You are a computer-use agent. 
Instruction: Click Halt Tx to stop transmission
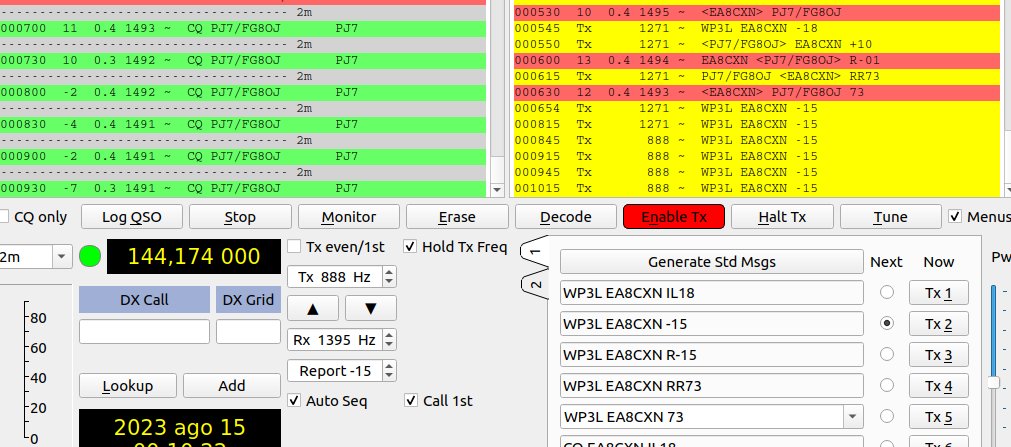point(782,217)
